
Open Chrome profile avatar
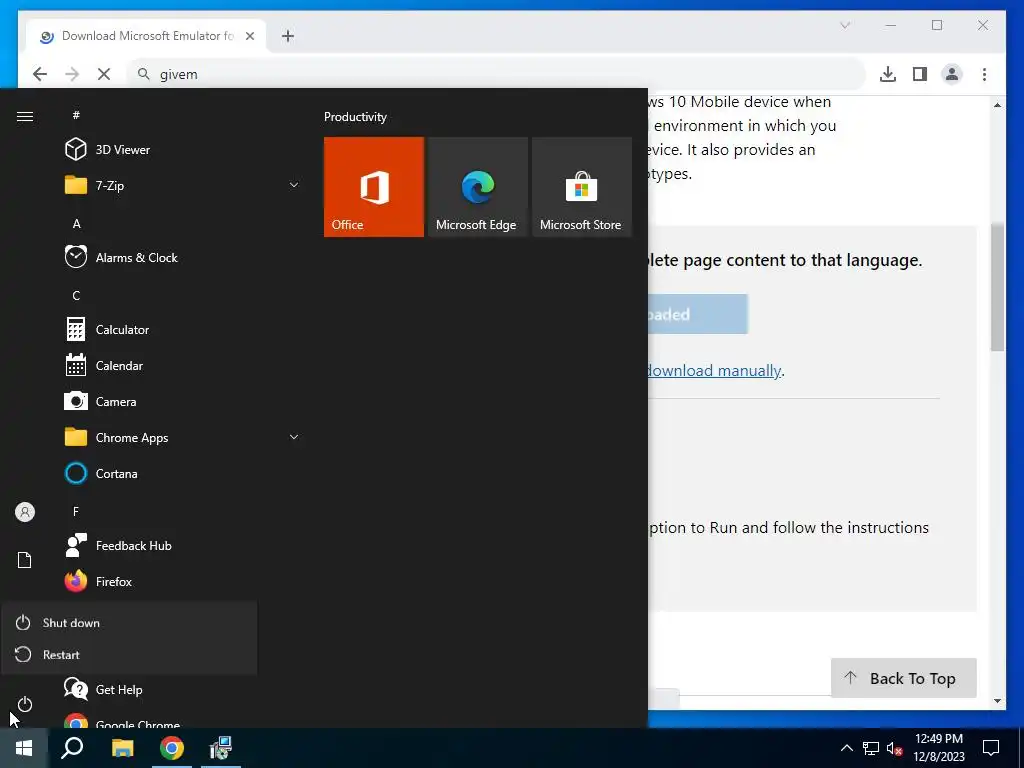point(952,74)
